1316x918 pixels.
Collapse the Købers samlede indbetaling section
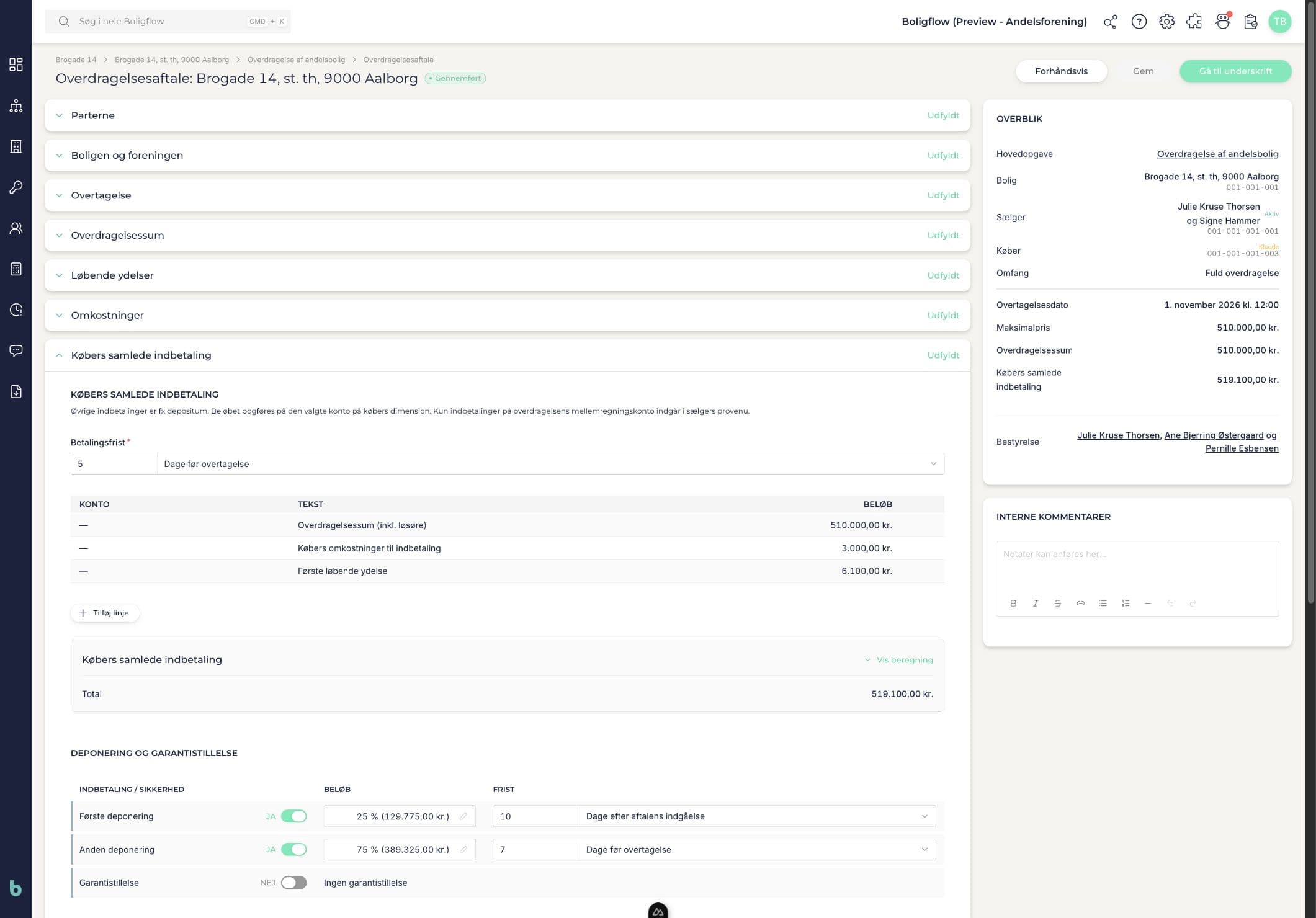click(508, 355)
